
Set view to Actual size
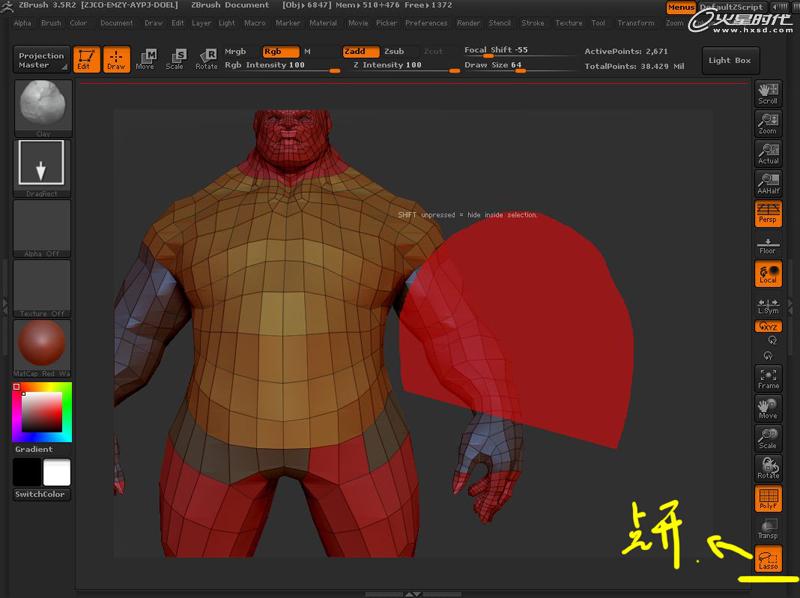coord(768,154)
